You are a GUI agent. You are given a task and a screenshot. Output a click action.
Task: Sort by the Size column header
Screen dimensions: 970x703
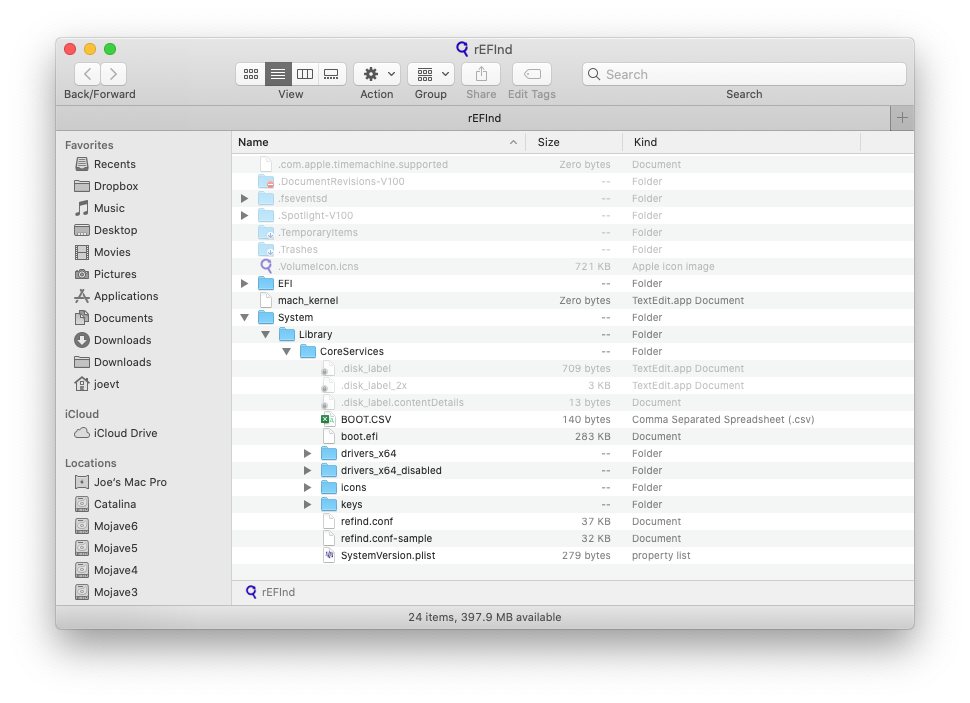tap(573, 142)
